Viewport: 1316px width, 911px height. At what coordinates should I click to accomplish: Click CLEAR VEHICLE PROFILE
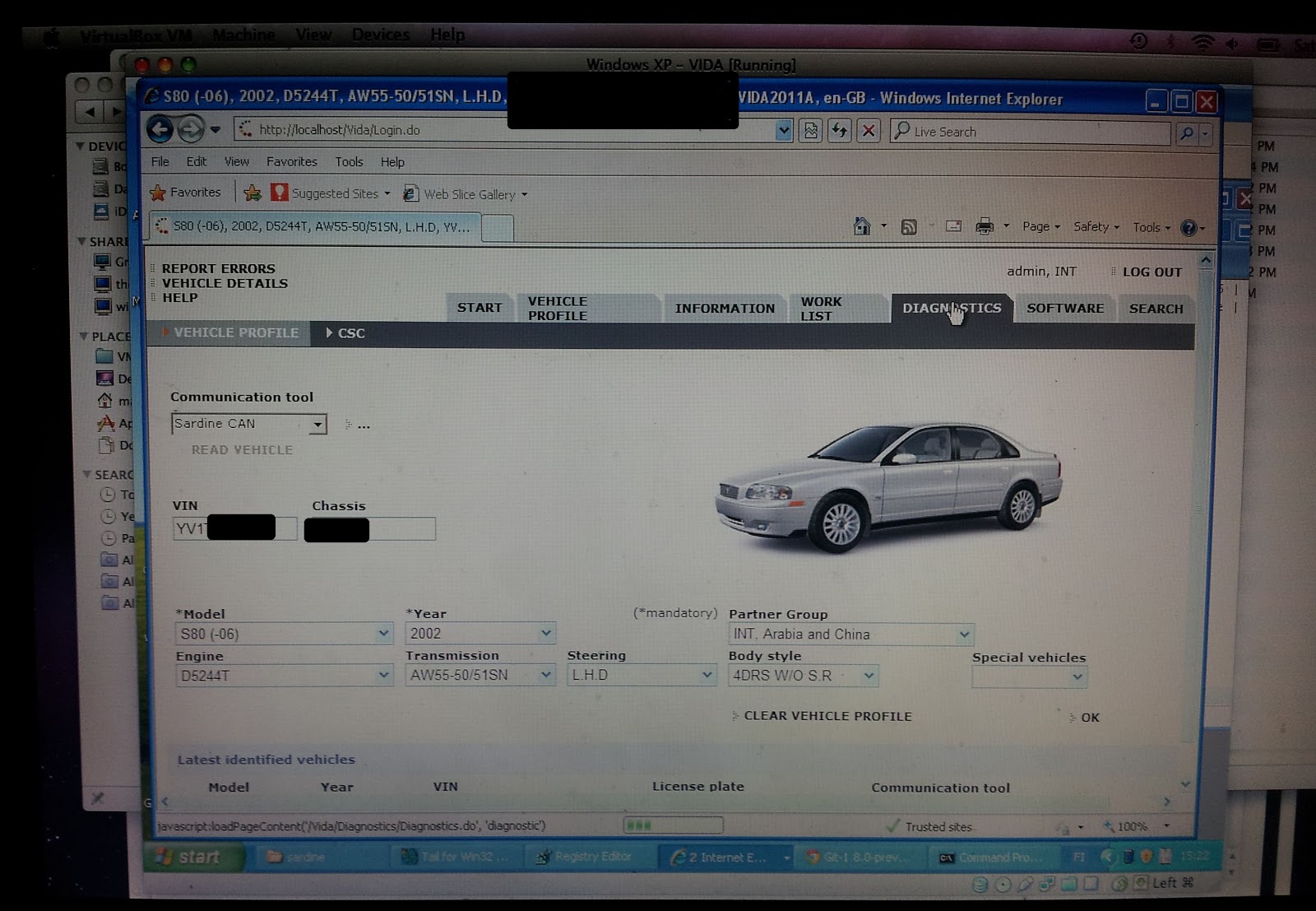pyautogui.click(x=827, y=716)
